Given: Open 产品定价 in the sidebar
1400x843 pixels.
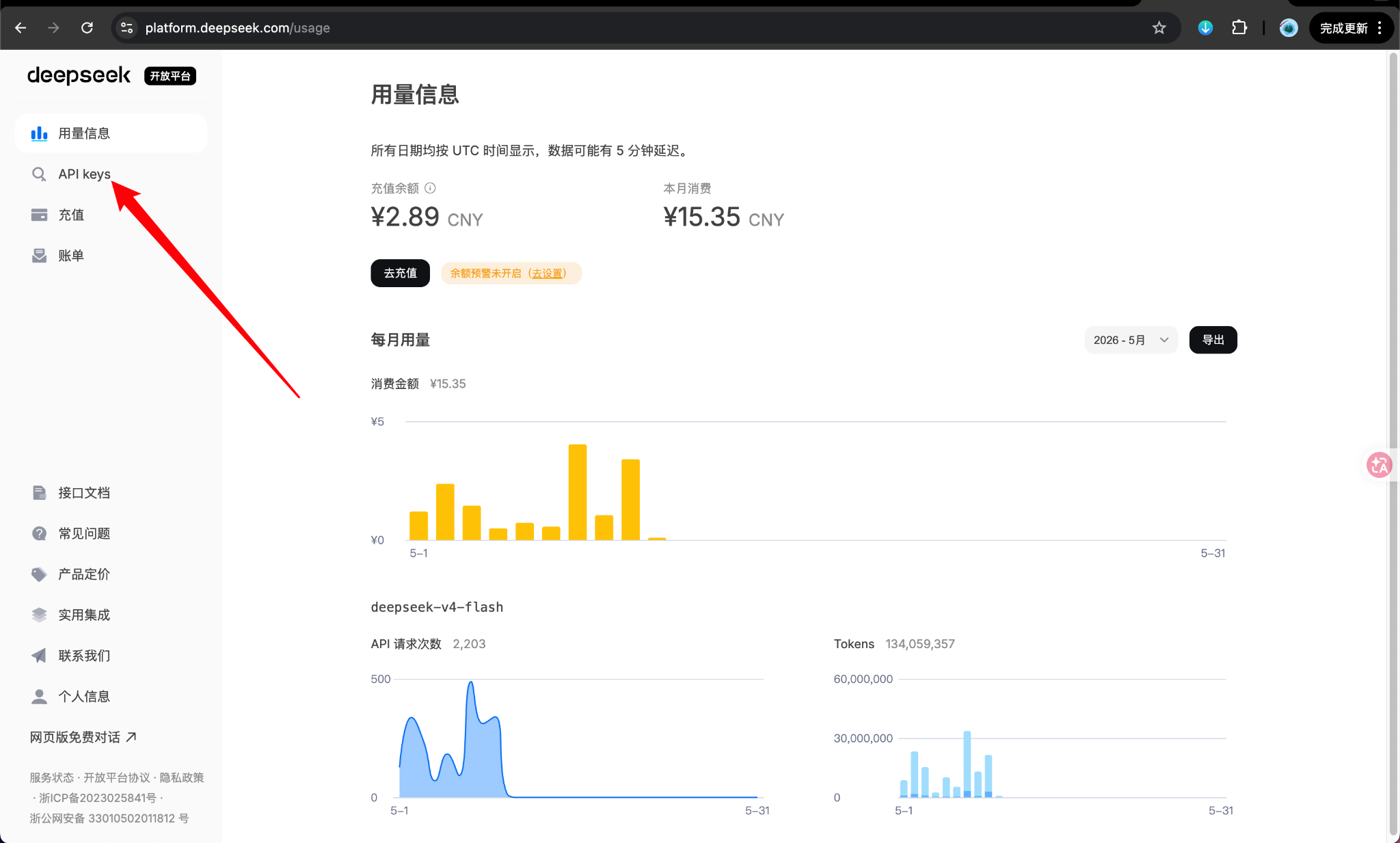Looking at the screenshot, I should click(x=111, y=574).
